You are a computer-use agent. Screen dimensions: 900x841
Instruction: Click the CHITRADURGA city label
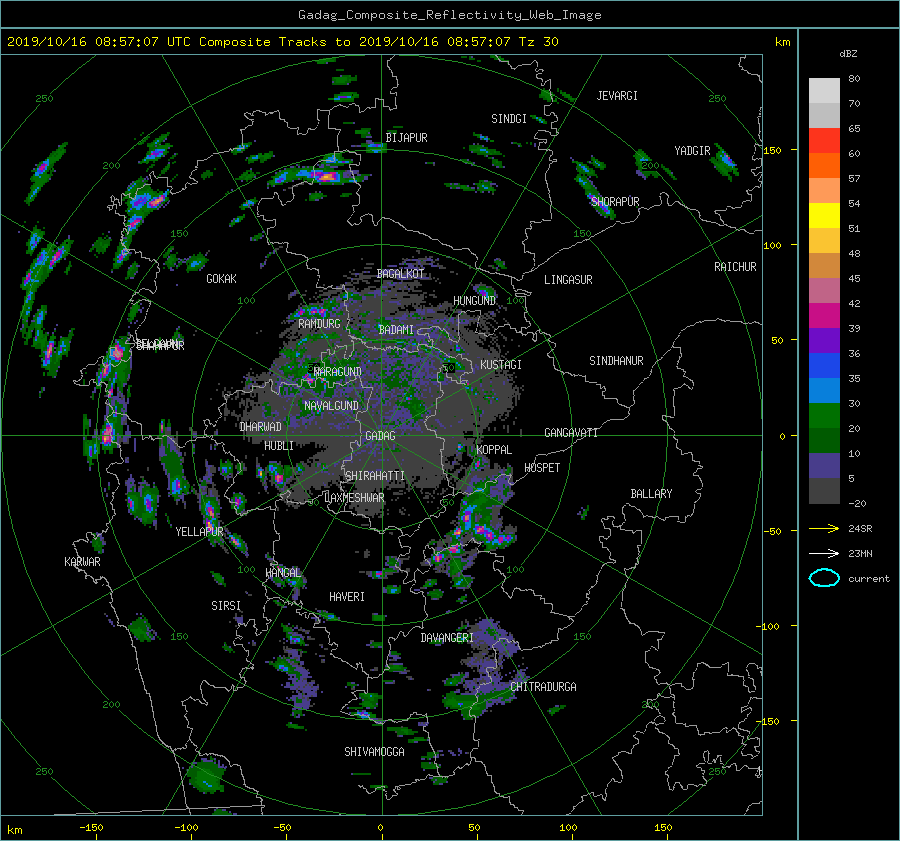(543, 687)
